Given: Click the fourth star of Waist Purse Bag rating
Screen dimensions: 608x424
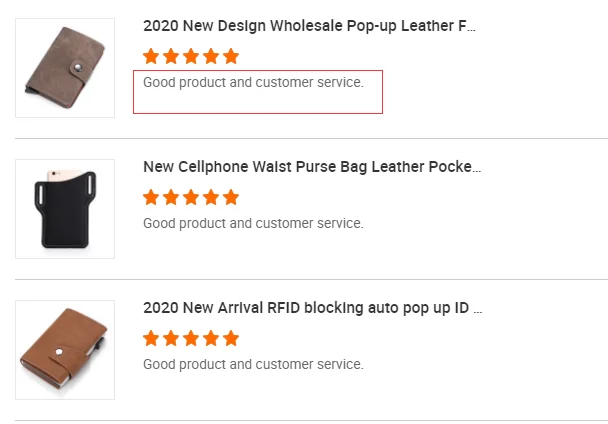Looking at the screenshot, I should coord(211,197).
